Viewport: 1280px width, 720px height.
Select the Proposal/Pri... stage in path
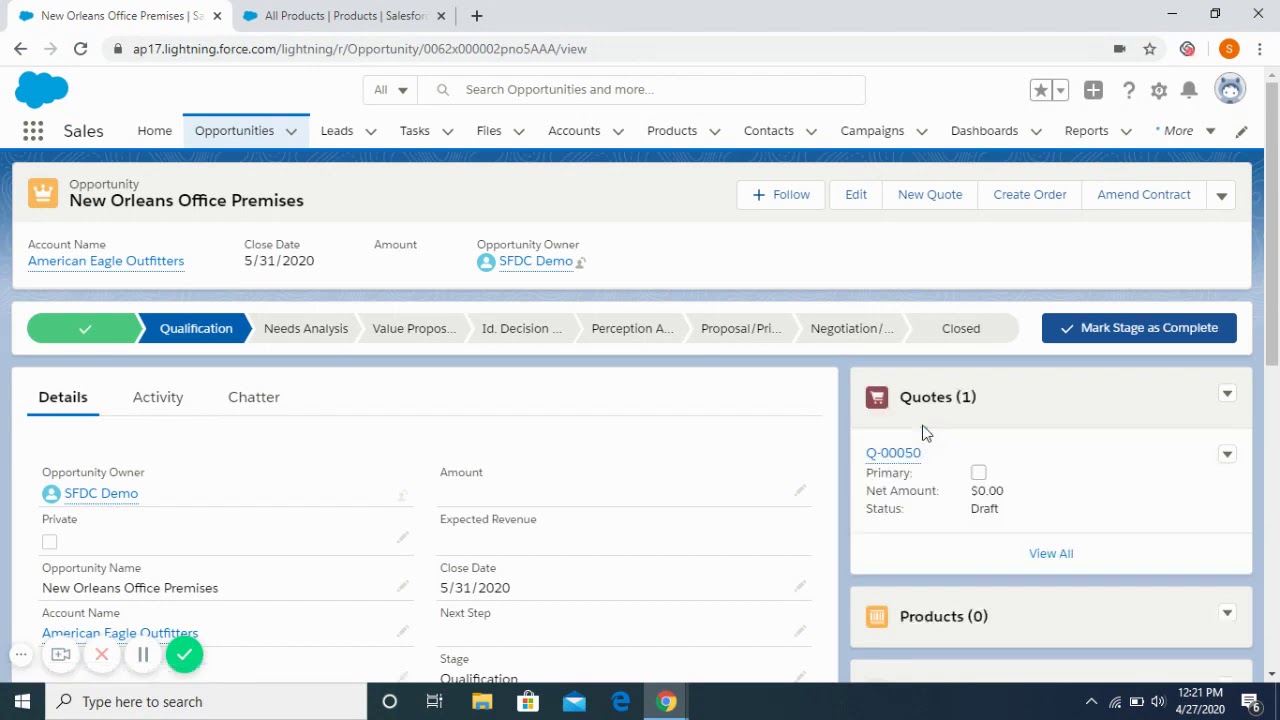pos(741,328)
